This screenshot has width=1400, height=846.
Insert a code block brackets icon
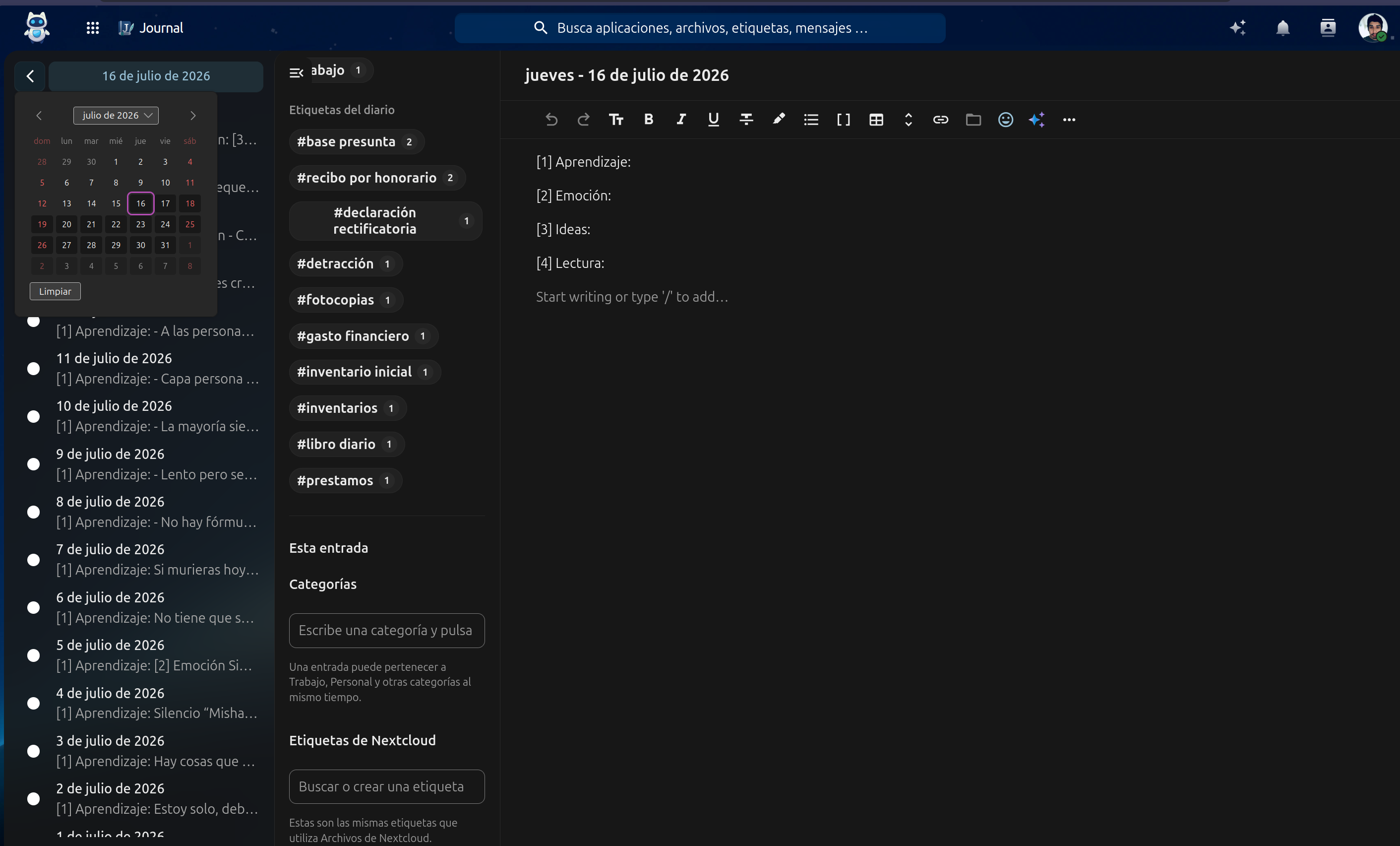(x=843, y=120)
